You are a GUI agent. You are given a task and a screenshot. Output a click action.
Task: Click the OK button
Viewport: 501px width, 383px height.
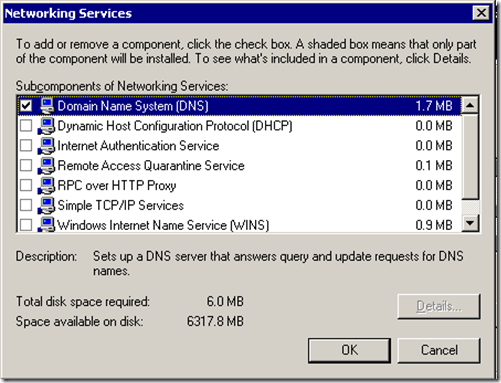pos(349,350)
